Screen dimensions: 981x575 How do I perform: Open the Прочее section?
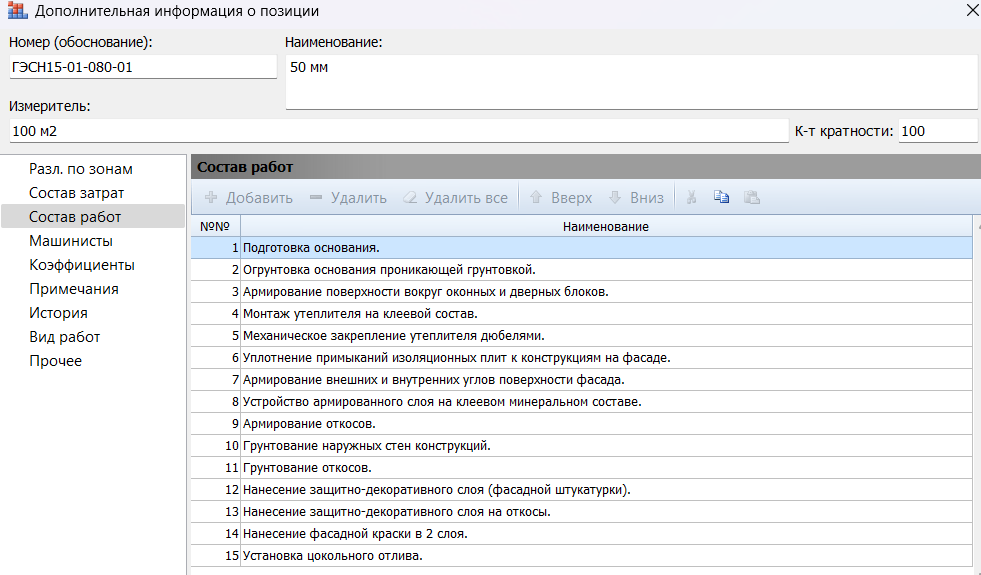pyautogui.click(x=93, y=360)
